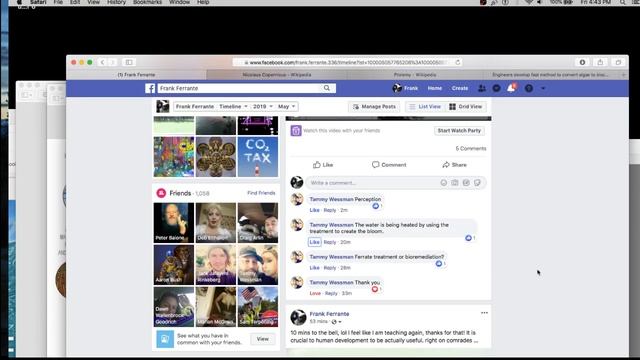Viewport: 640px width, 360px height.
Task: Add a sticker to comment
Action: 477,183
